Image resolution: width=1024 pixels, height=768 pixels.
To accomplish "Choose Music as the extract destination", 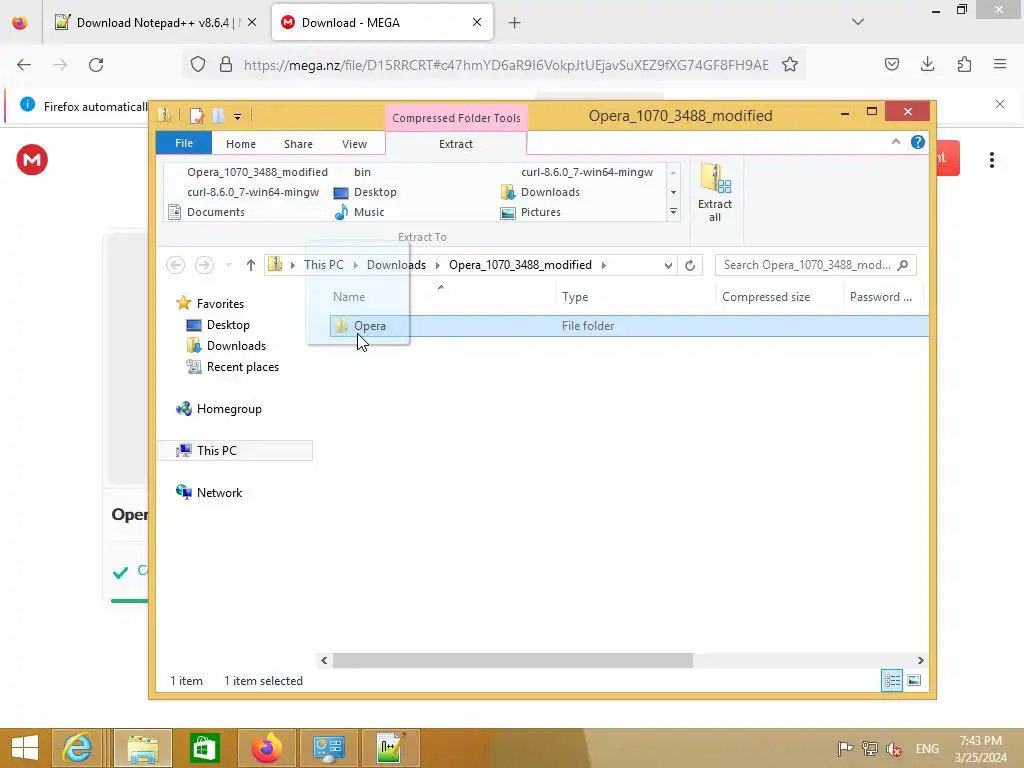I will [368, 212].
